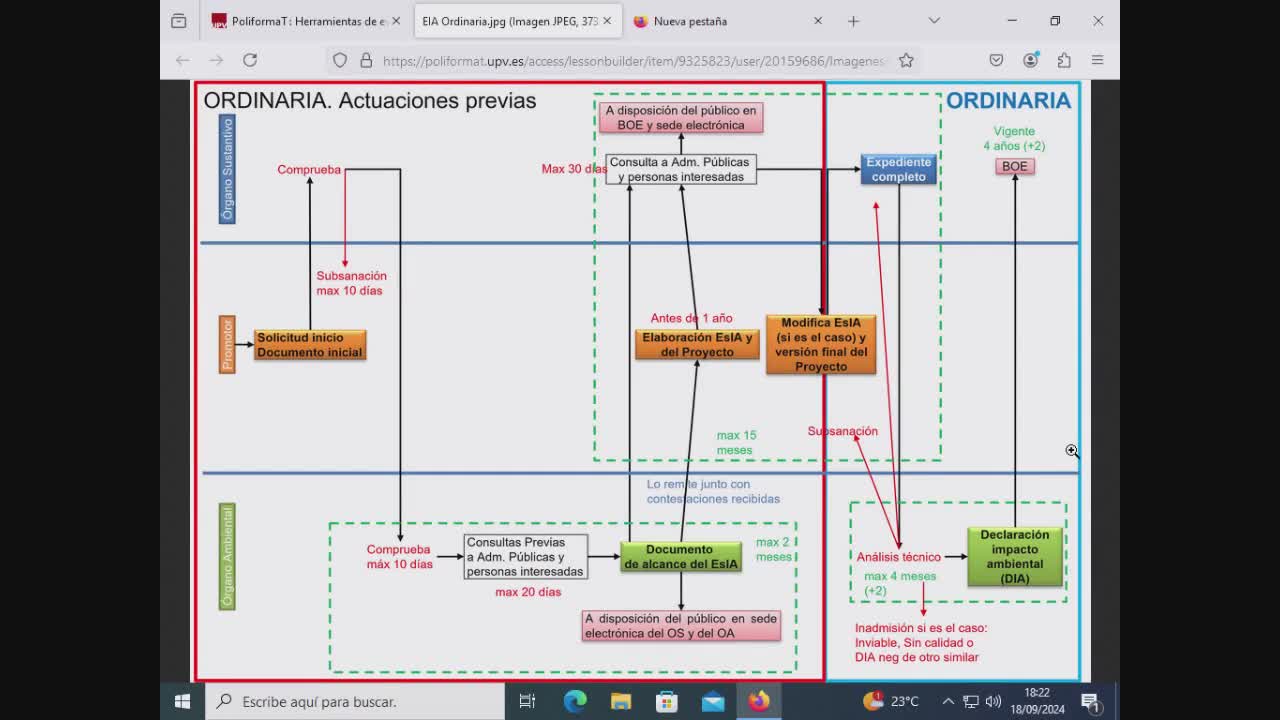This screenshot has width=1280, height=720.
Task: Open network settings from tray icon
Action: pyautogui.click(x=970, y=701)
